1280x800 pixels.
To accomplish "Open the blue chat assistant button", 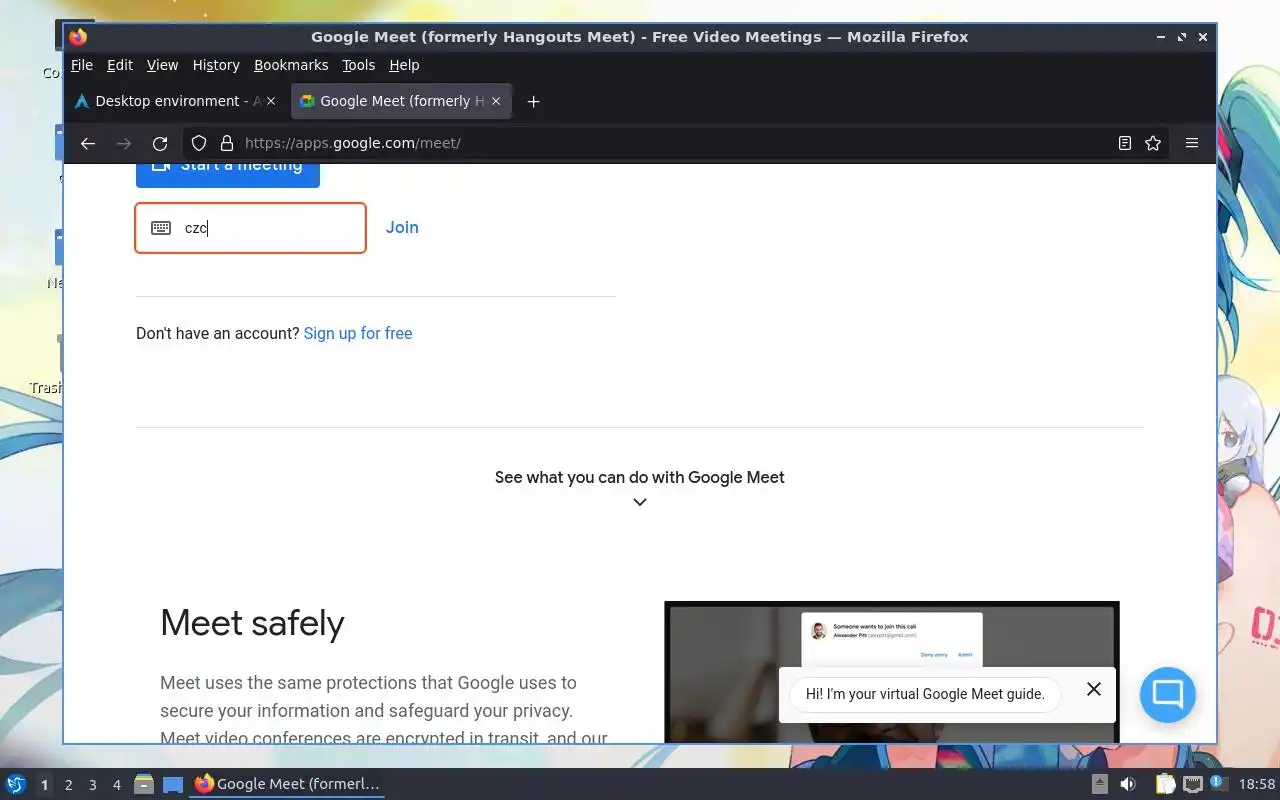I will click(x=1168, y=695).
